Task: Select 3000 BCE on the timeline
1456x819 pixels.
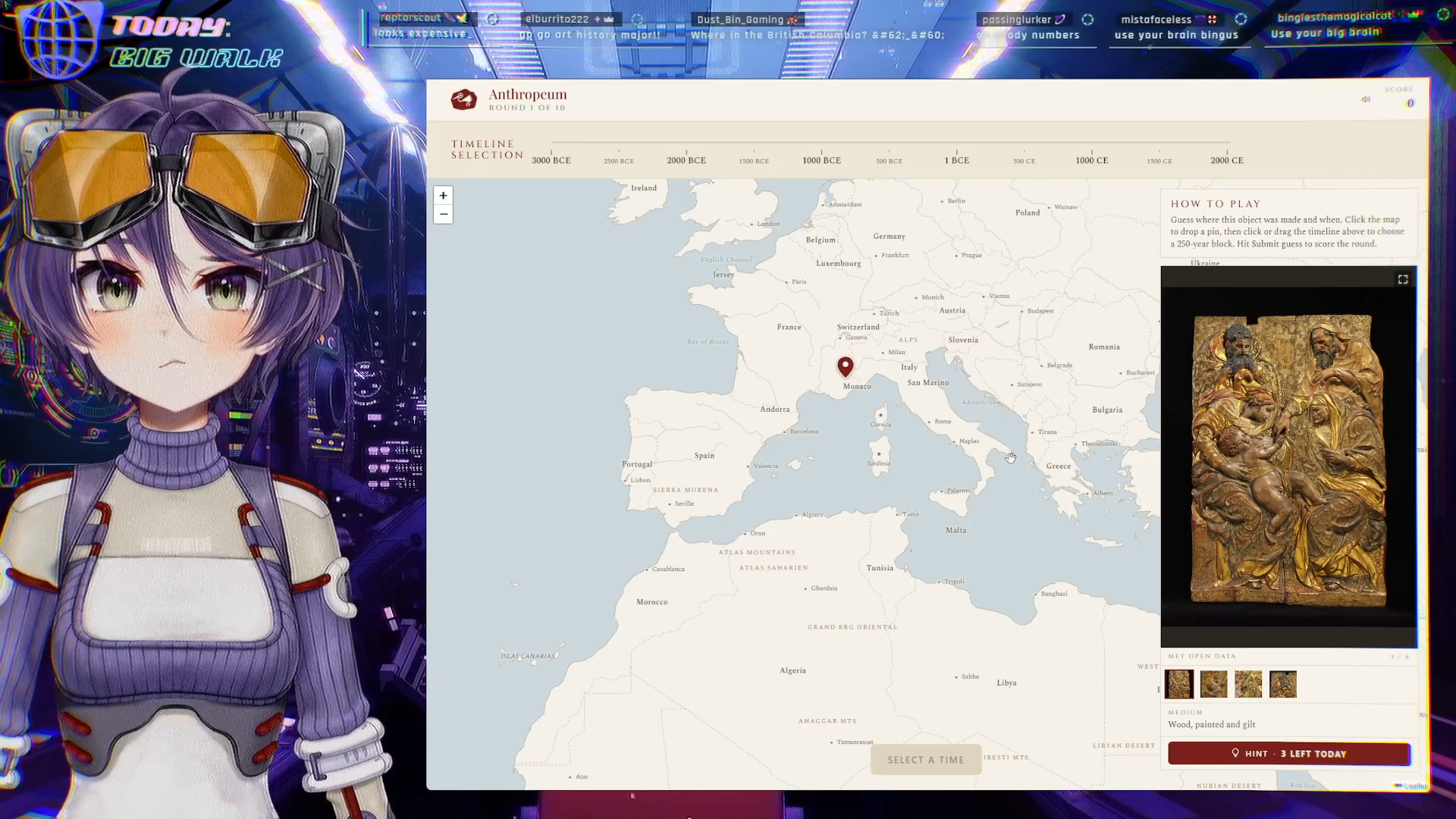Action: pos(551,161)
